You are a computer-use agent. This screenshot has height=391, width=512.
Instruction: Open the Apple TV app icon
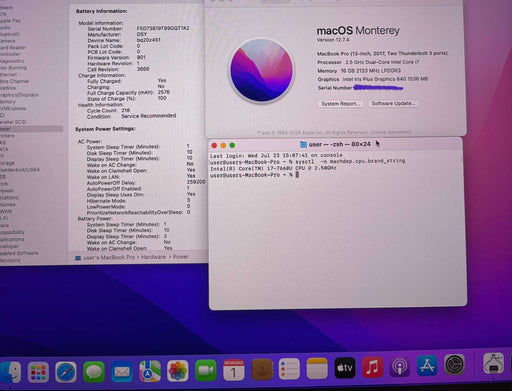click(345, 368)
